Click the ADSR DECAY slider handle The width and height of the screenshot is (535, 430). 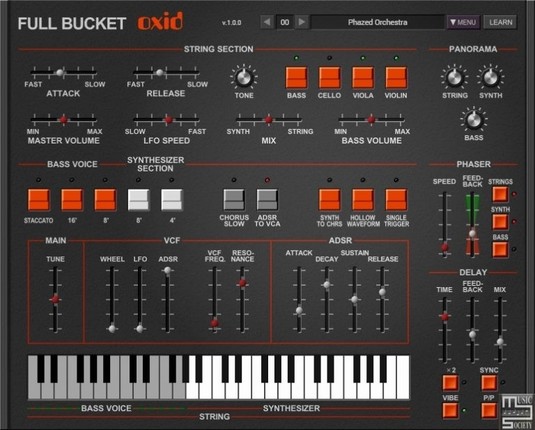click(x=327, y=284)
